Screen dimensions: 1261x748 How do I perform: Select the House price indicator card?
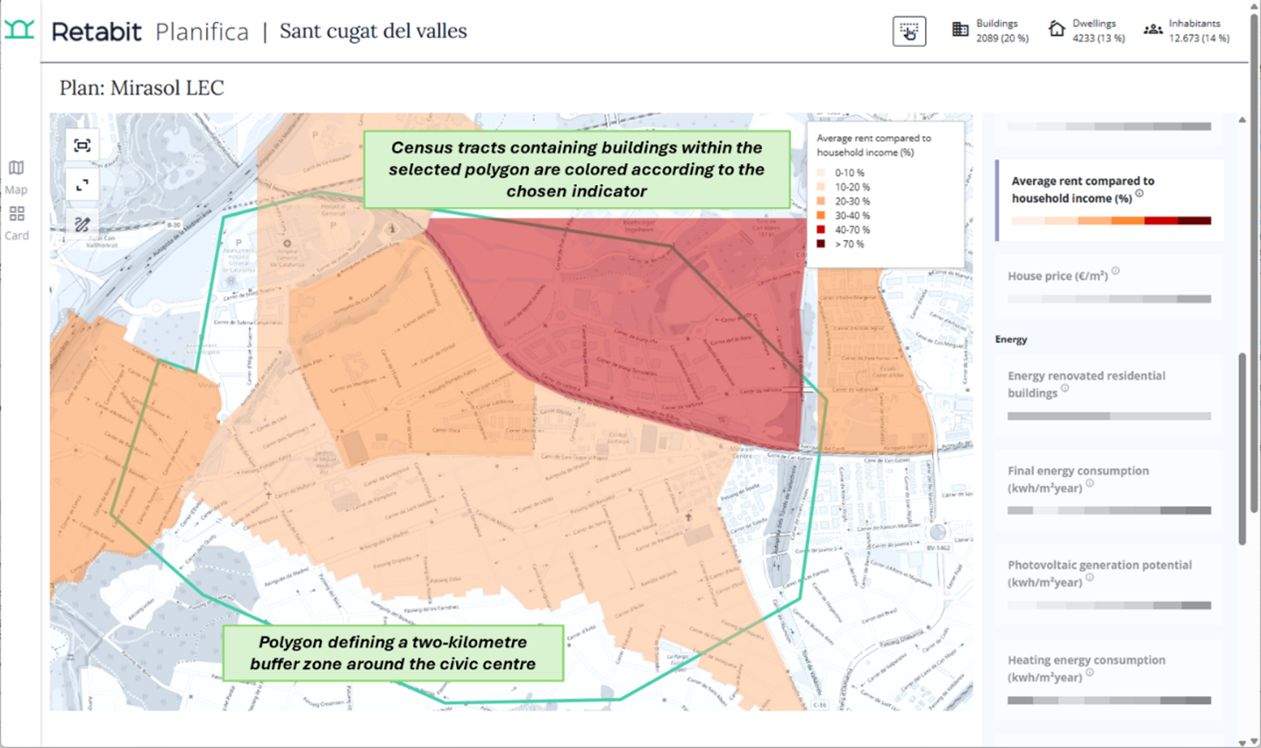pyautogui.click(x=1108, y=282)
